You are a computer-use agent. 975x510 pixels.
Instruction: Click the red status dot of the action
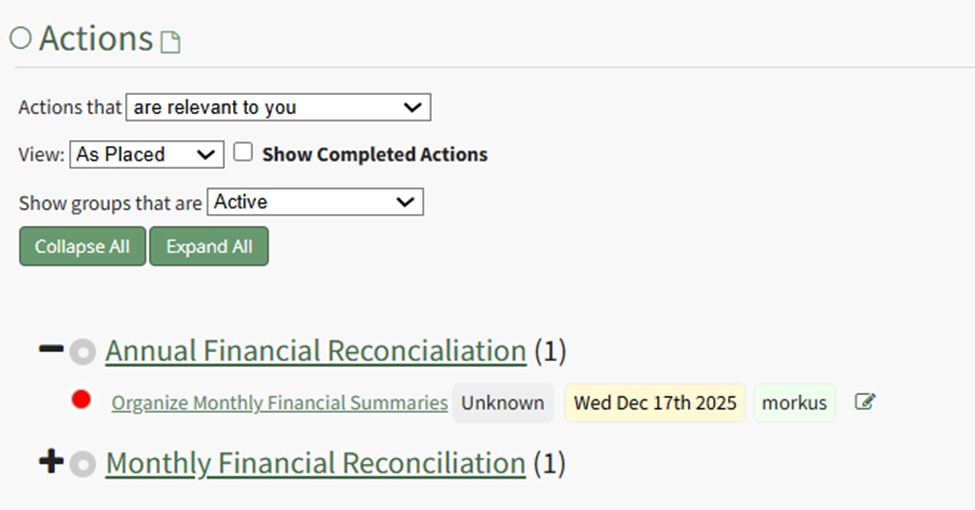82,400
